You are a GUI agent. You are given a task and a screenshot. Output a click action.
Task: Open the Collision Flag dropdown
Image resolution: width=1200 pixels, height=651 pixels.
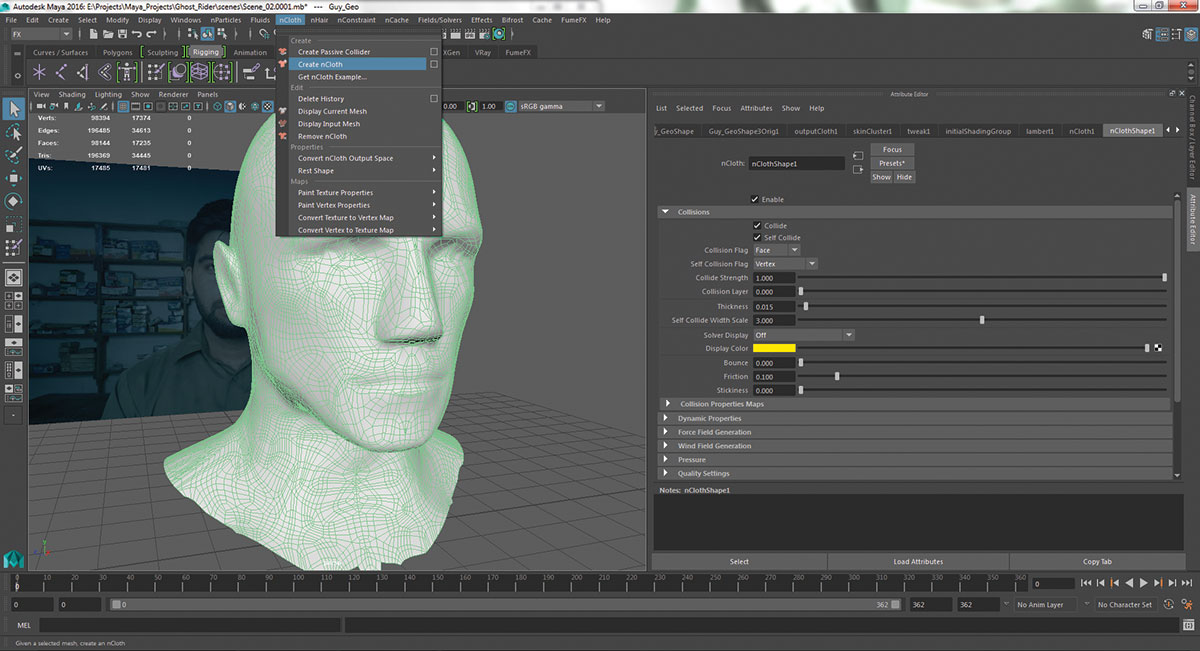click(x=775, y=250)
